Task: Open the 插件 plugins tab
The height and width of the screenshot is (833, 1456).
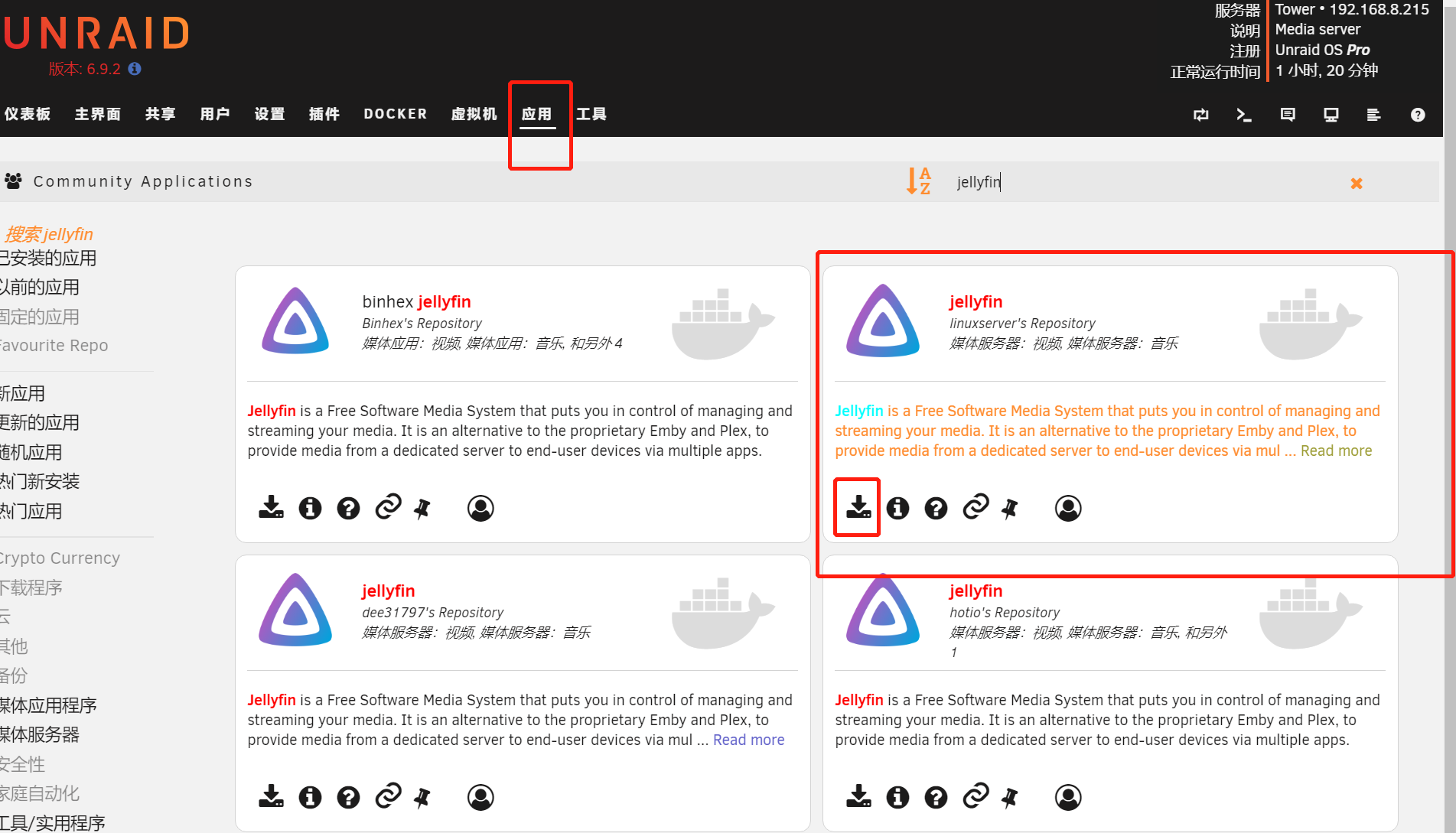Action: coord(324,114)
